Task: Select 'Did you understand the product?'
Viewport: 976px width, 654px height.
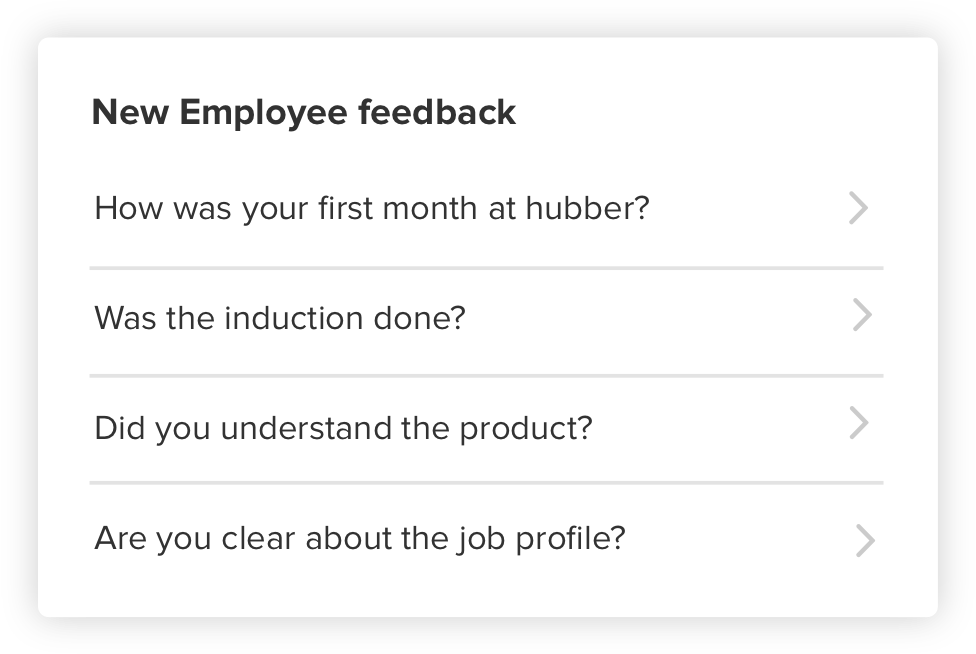Action: click(343, 429)
